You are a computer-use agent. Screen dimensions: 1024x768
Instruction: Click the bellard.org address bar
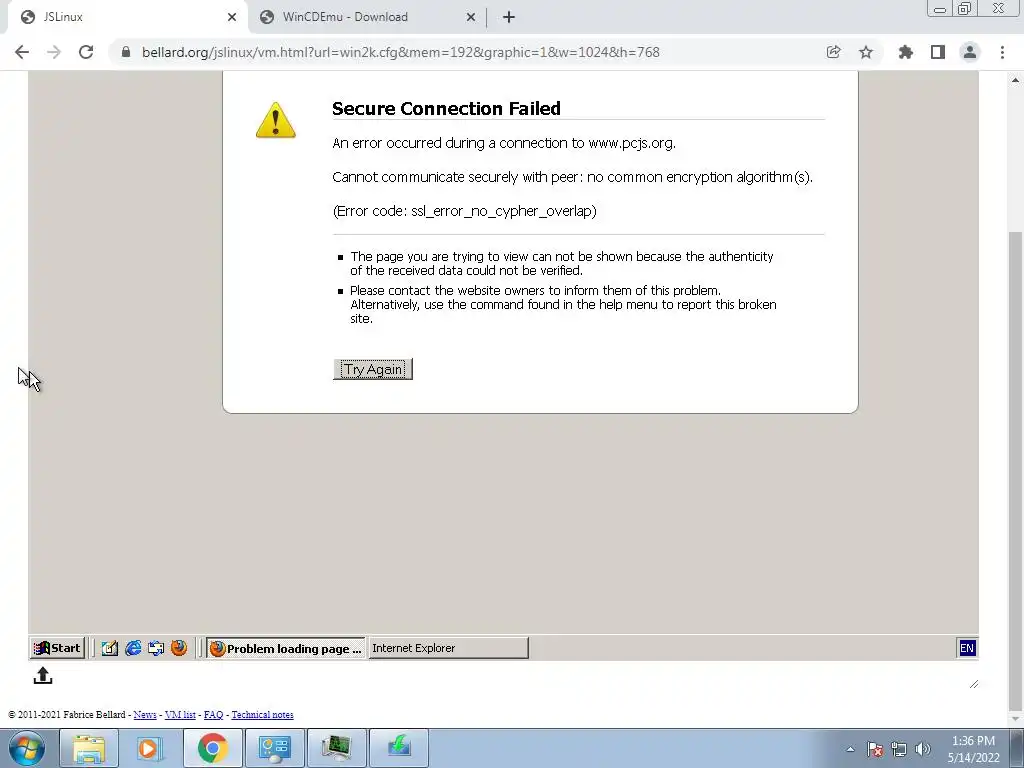coord(400,52)
